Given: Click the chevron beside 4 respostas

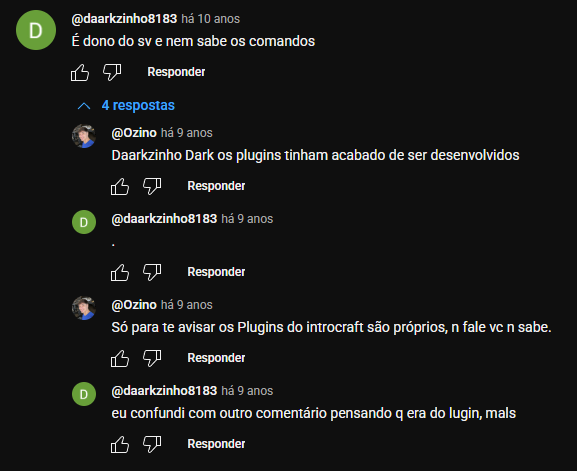Looking at the screenshot, I should pyautogui.click(x=84, y=106).
